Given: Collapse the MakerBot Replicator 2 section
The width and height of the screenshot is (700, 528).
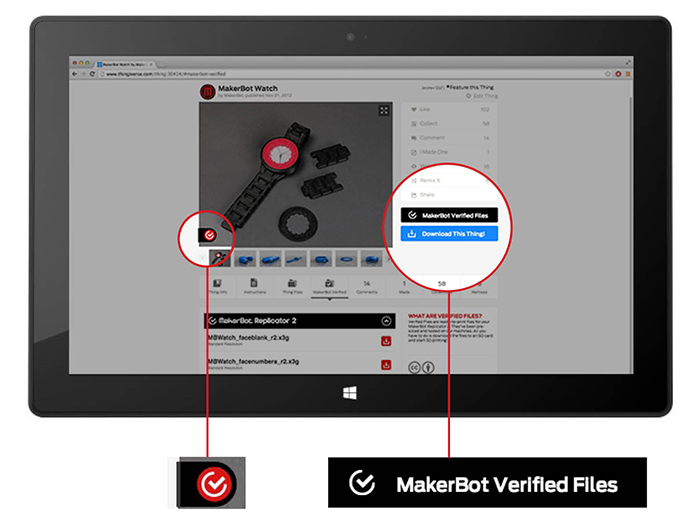Looking at the screenshot, I should (x=386, y=321).
